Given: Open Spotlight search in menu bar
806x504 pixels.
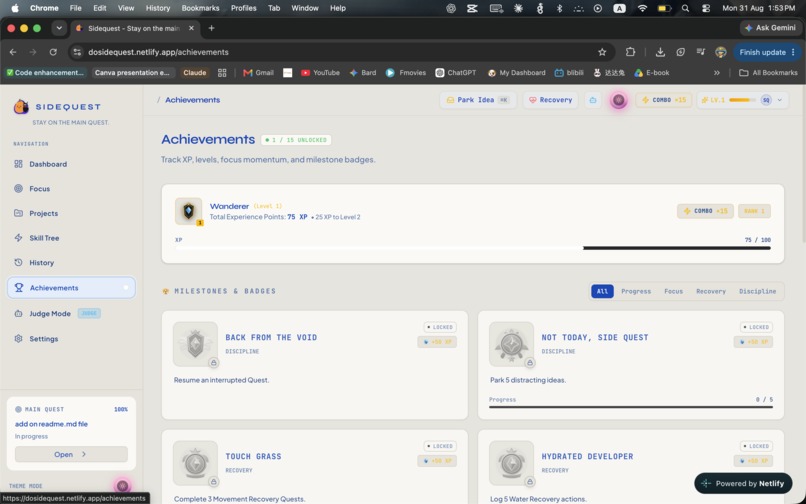Looking at the screenshot, I should coord(685,8).
